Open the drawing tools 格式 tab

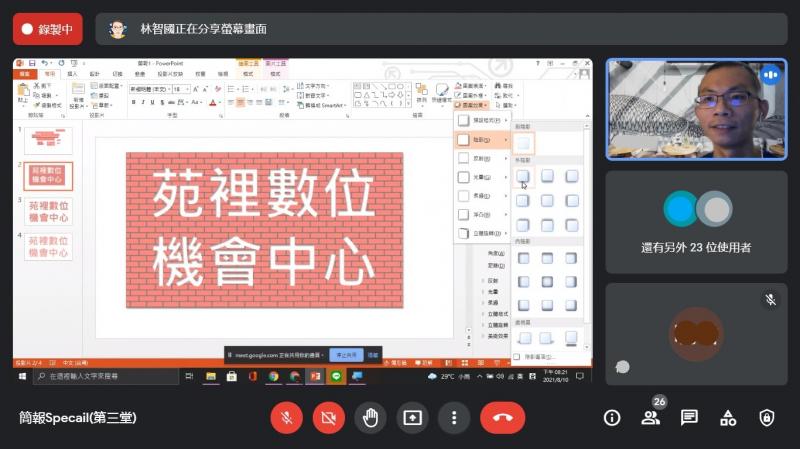(x=248, y=74)
